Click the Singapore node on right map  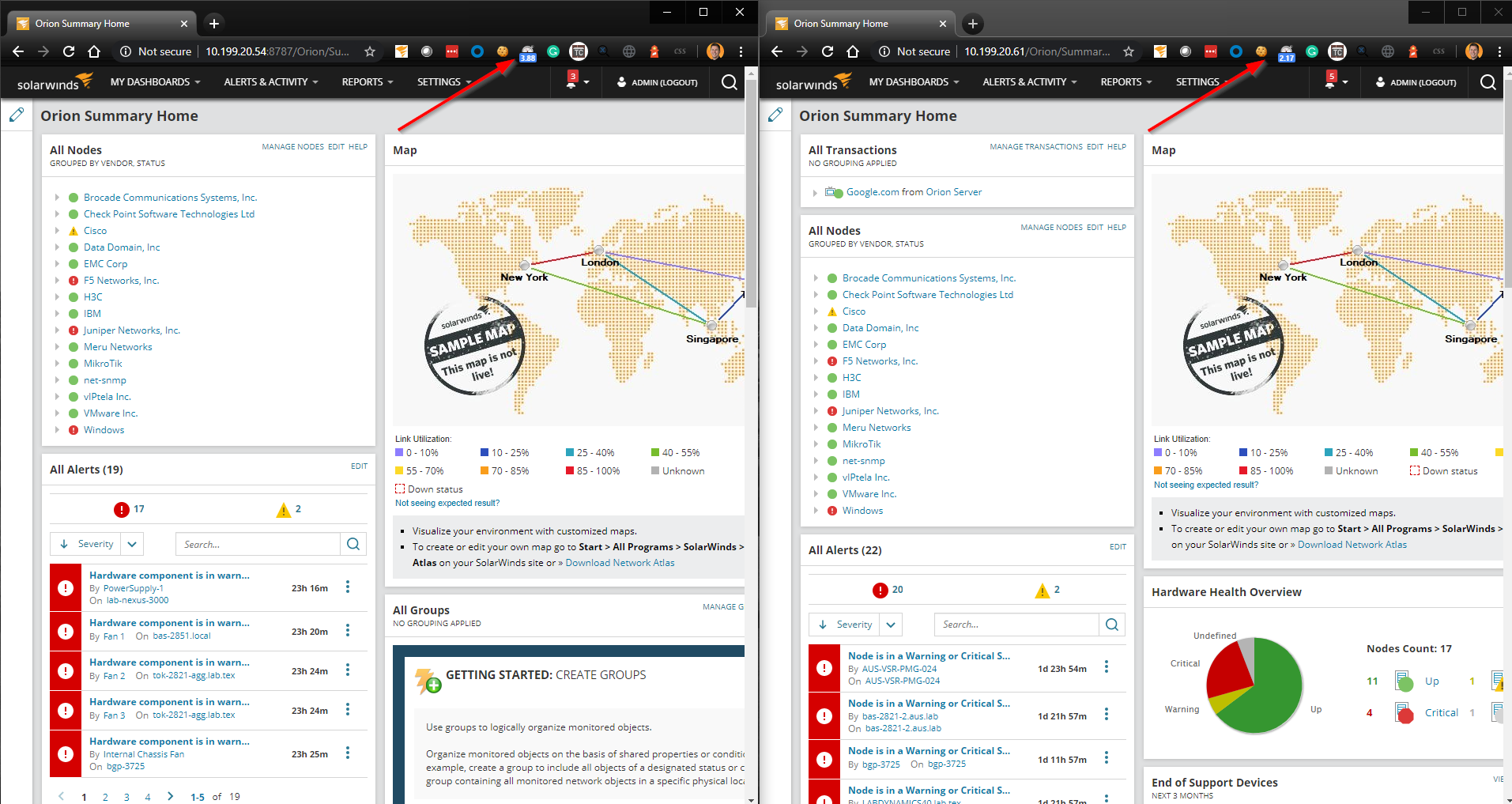tap(1470, 326)
